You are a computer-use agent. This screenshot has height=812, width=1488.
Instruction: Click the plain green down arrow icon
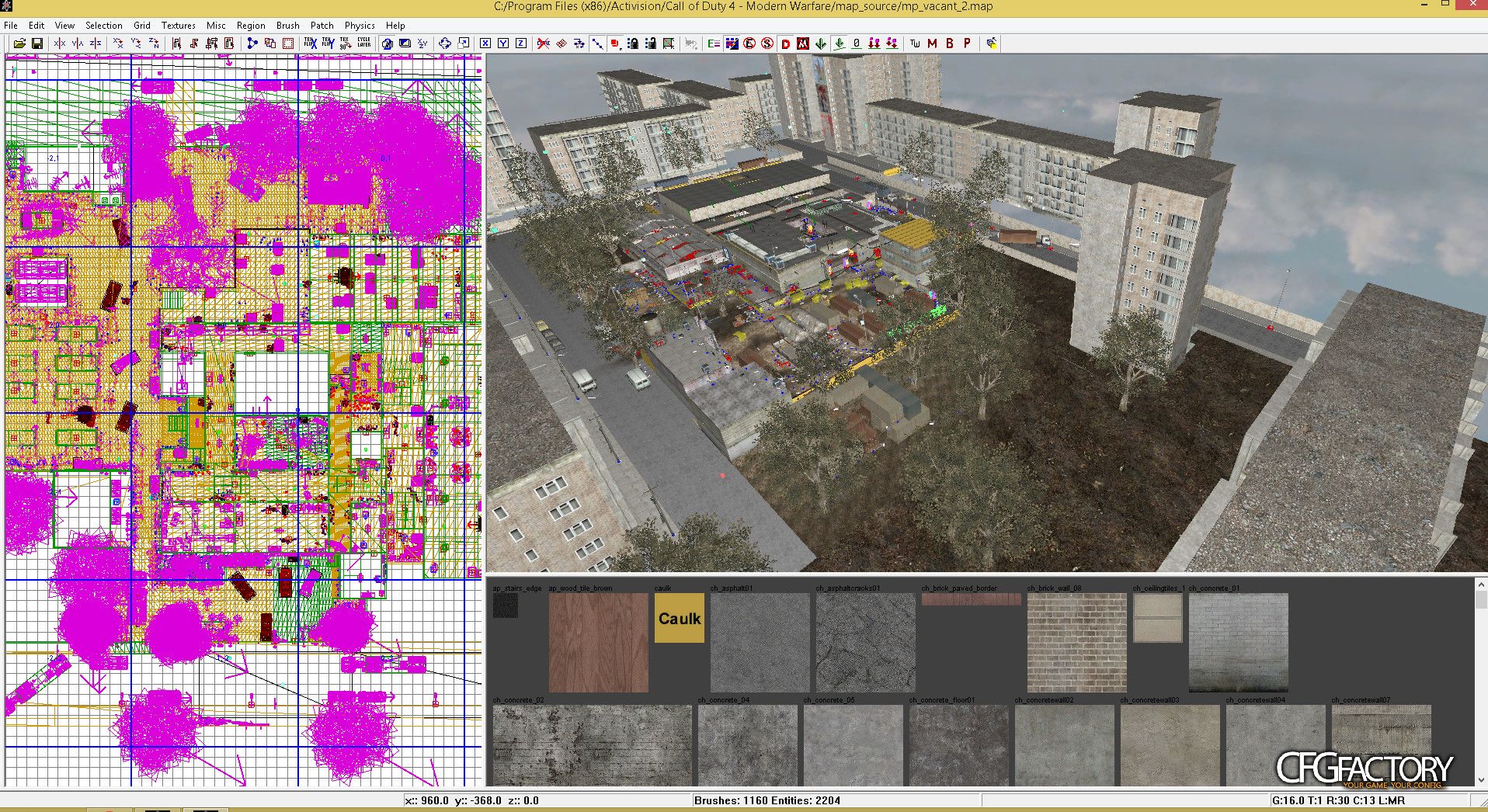point(821,43)
